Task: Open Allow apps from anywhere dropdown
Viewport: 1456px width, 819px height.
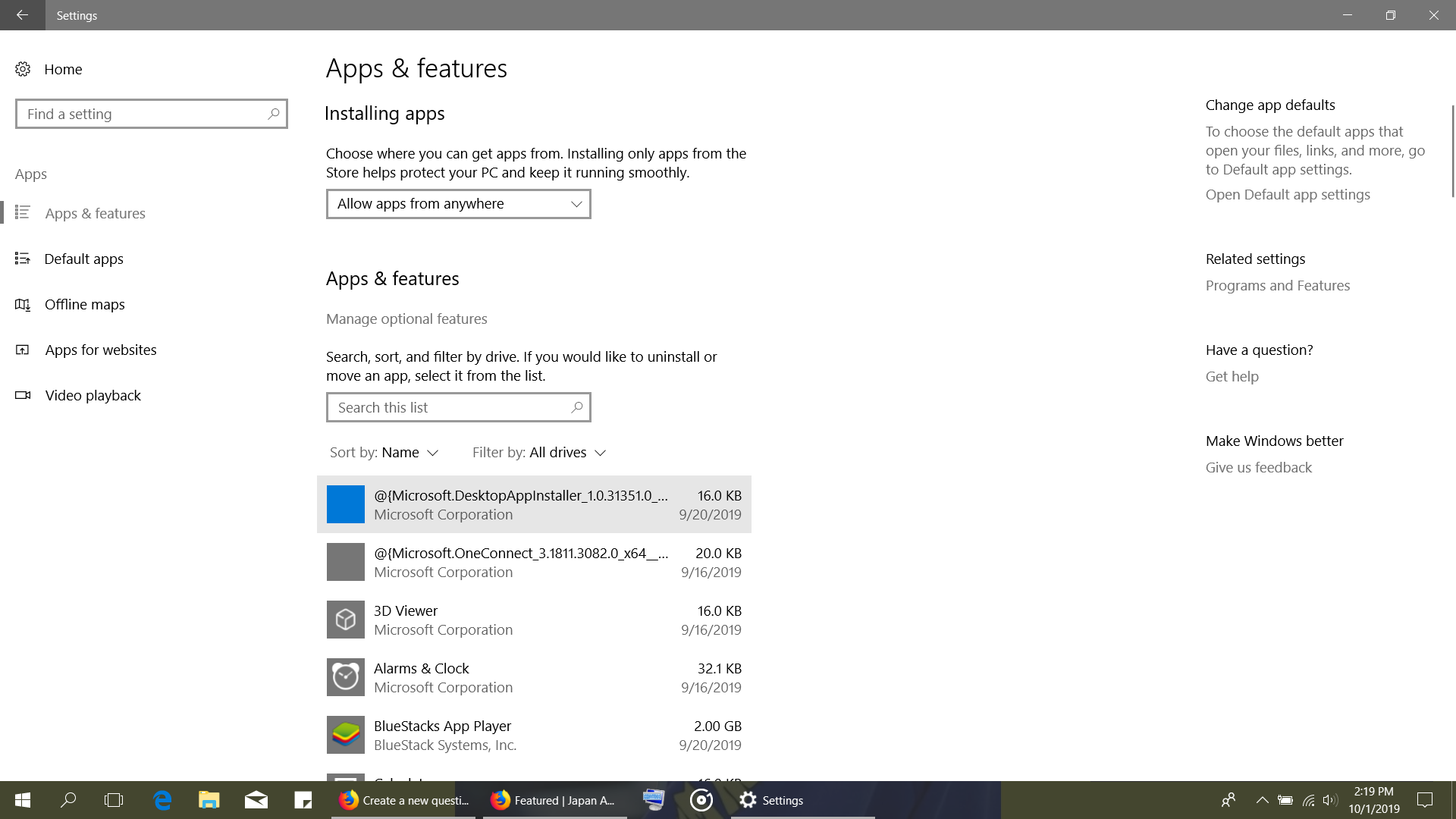Action: click(458, 203)
